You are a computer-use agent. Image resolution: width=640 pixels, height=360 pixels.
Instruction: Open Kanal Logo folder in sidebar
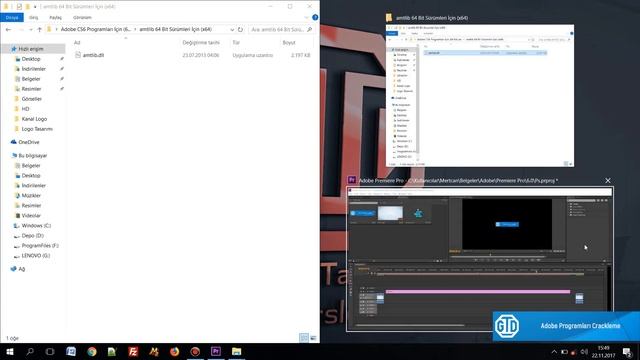(34, 119)
